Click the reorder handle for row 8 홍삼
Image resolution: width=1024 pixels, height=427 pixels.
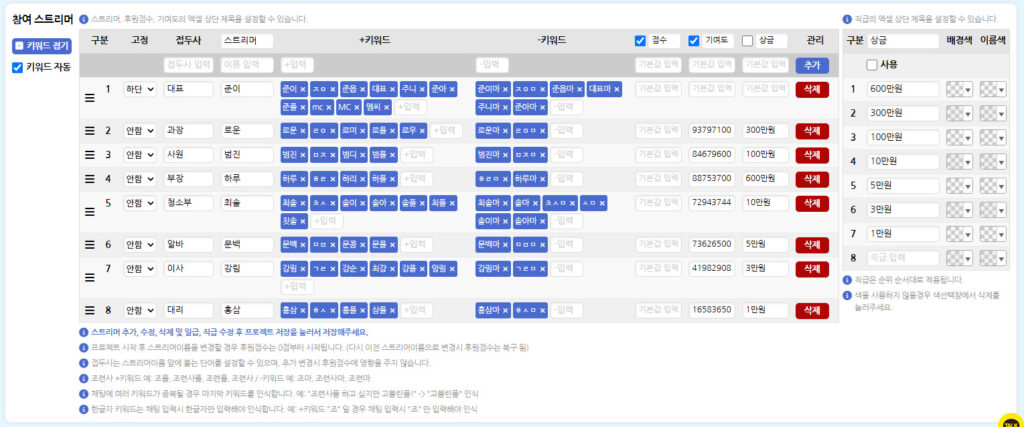[x=90, y=311]
